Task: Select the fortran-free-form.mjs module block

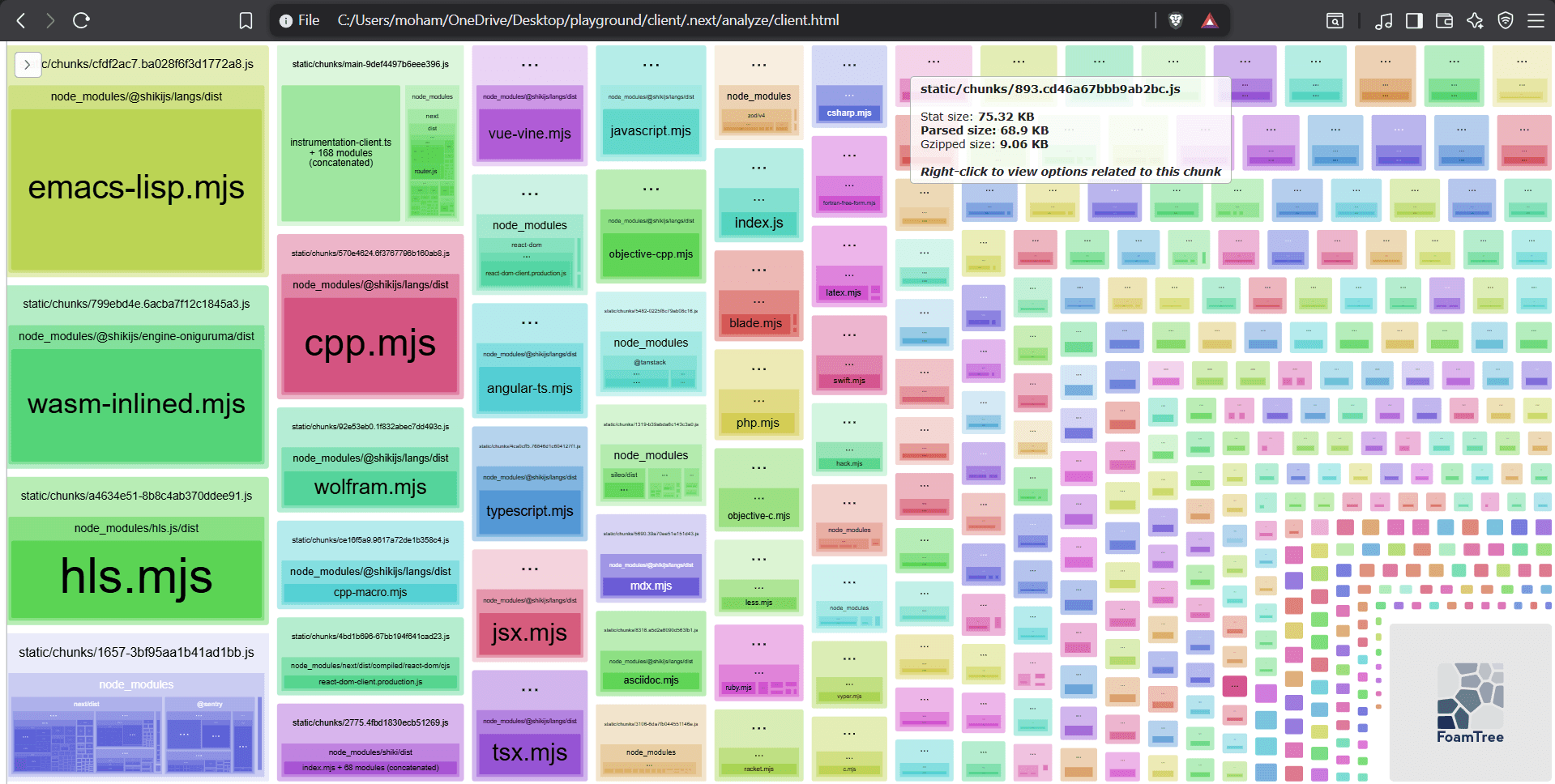Action: (849, 203)
